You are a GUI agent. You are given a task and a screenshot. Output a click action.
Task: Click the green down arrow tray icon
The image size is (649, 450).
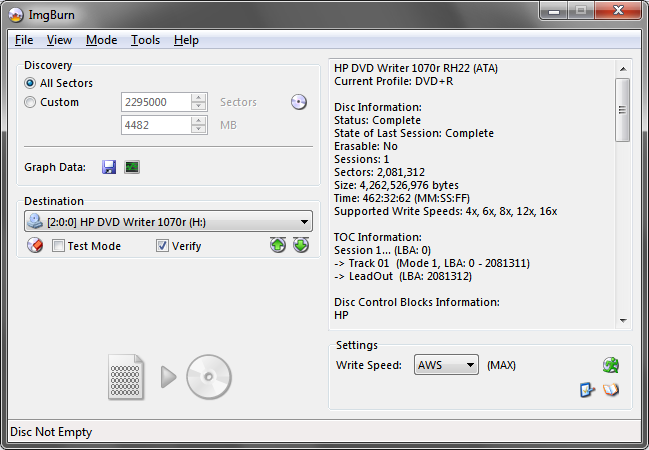pos(301,245)
